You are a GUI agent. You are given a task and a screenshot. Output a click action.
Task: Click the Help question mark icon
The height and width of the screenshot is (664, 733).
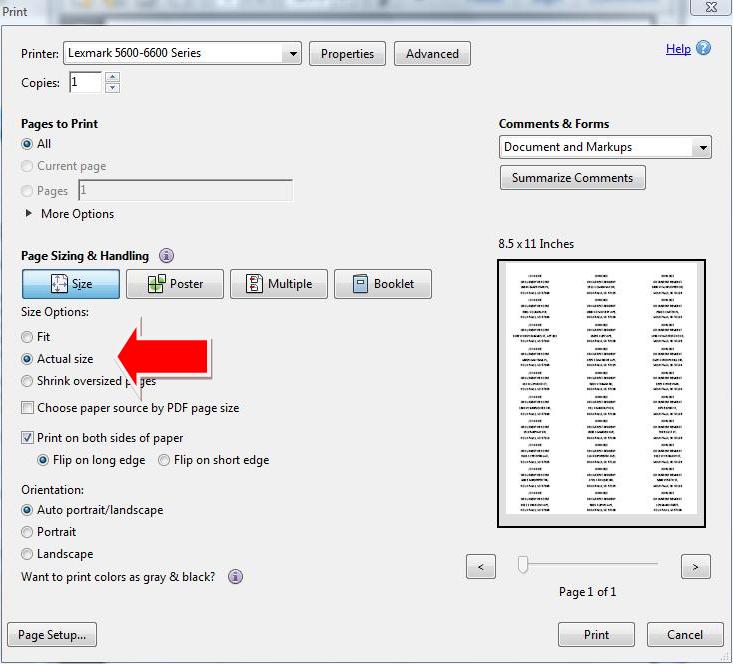(x=704, y=48)
